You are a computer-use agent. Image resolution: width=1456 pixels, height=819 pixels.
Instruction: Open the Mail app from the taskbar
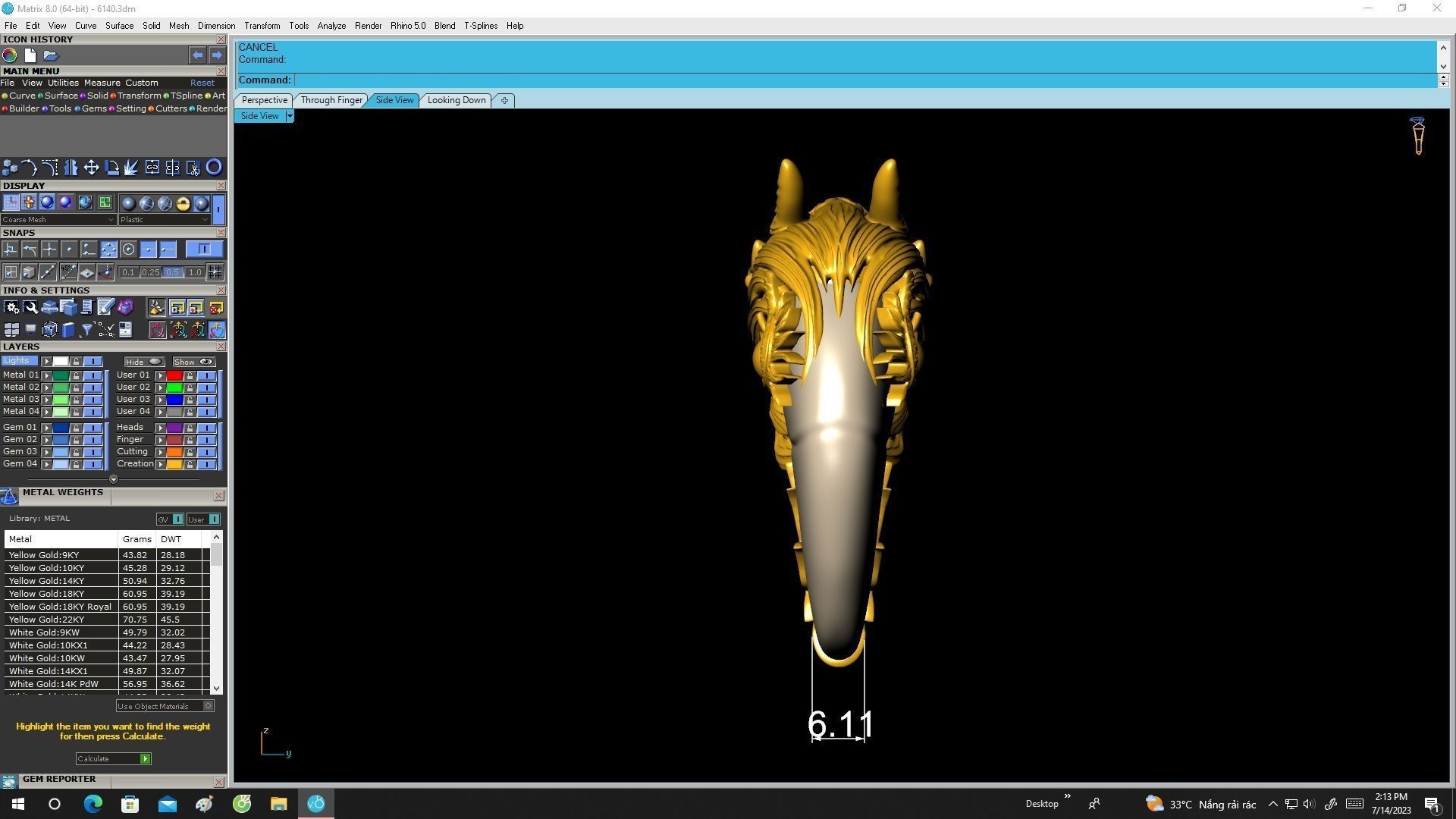[x=167, y=804]
